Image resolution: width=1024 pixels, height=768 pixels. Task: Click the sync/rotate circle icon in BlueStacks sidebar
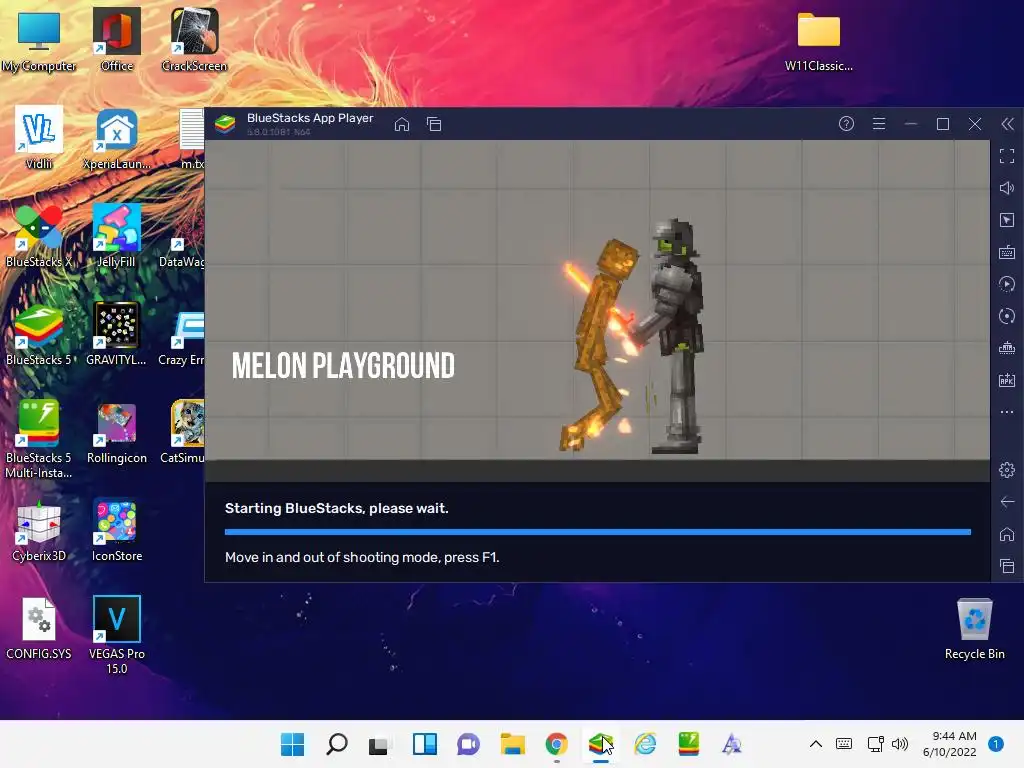(x=1007, y=316)
